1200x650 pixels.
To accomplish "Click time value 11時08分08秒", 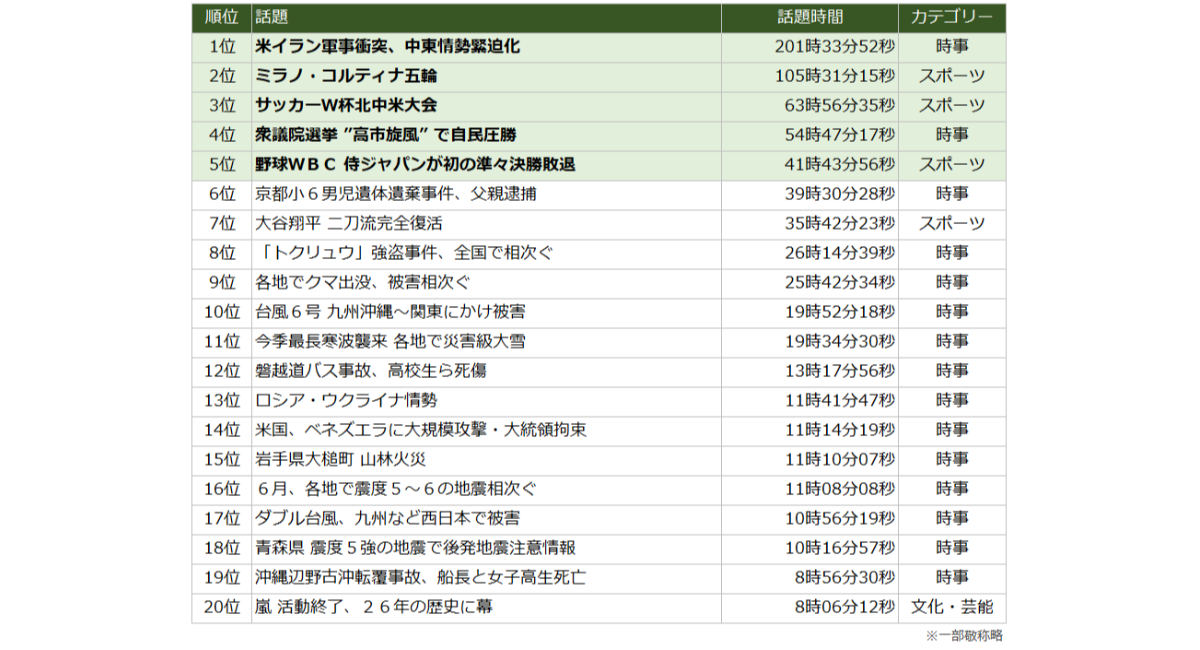I will [x=840, y=489].
